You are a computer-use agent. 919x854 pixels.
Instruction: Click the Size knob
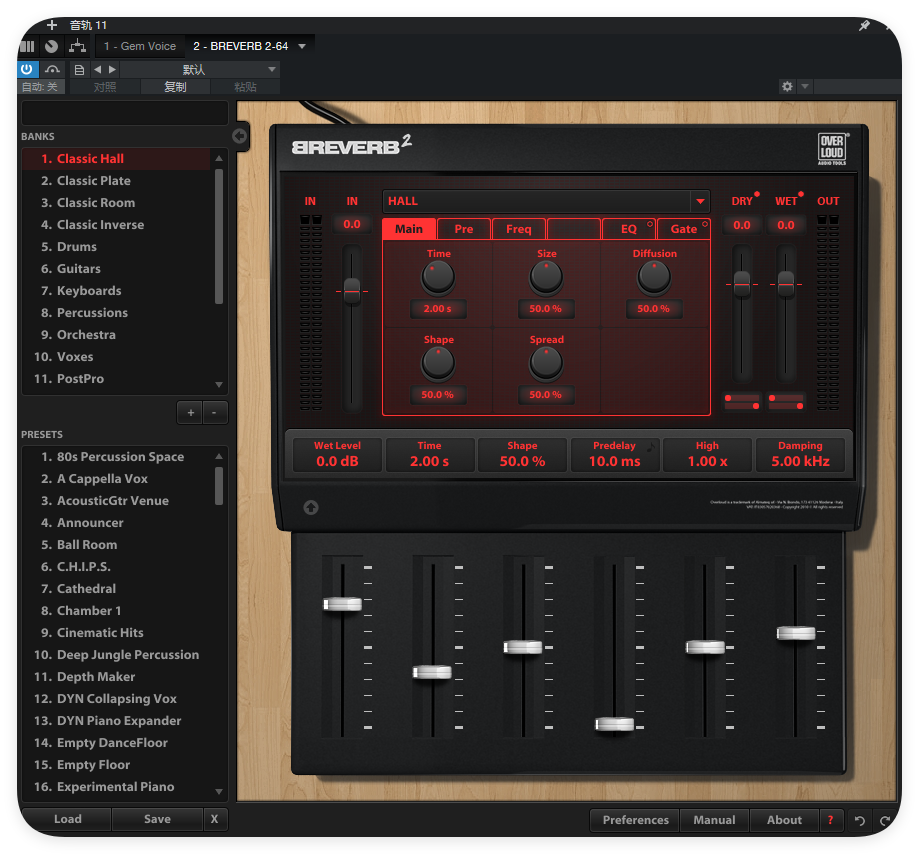pos(546,277)
